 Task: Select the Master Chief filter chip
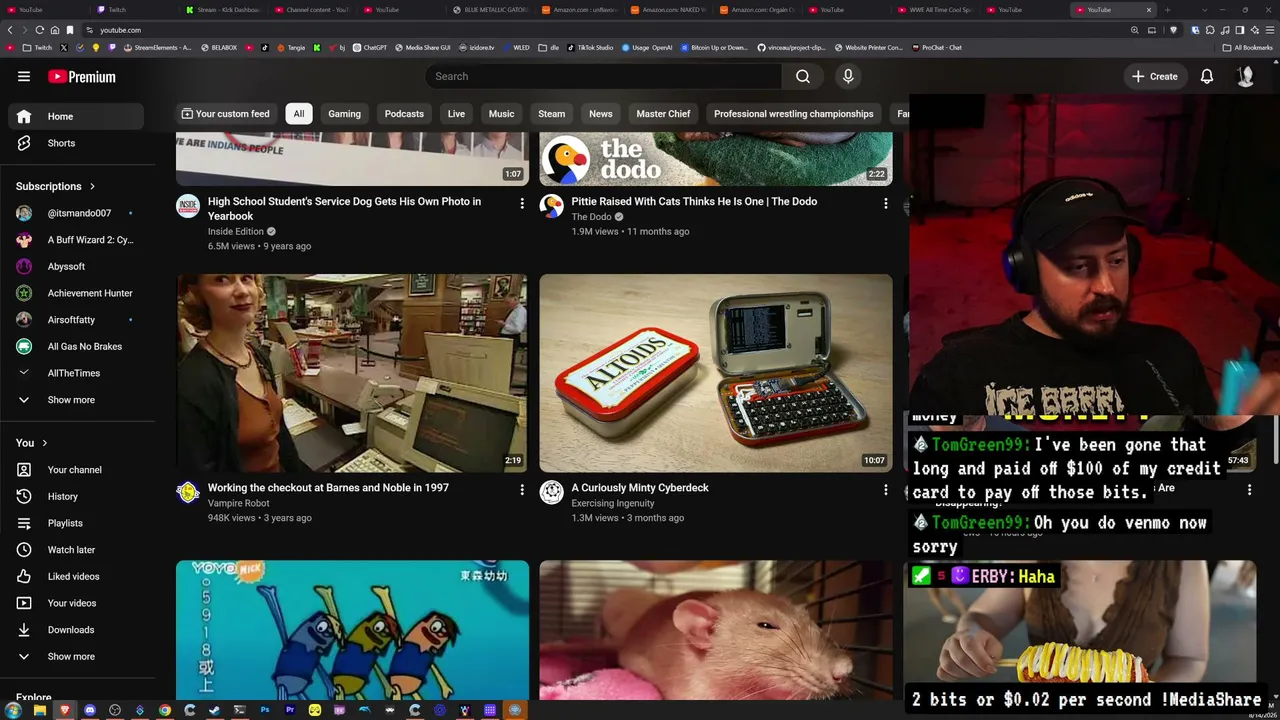[664, 114]
